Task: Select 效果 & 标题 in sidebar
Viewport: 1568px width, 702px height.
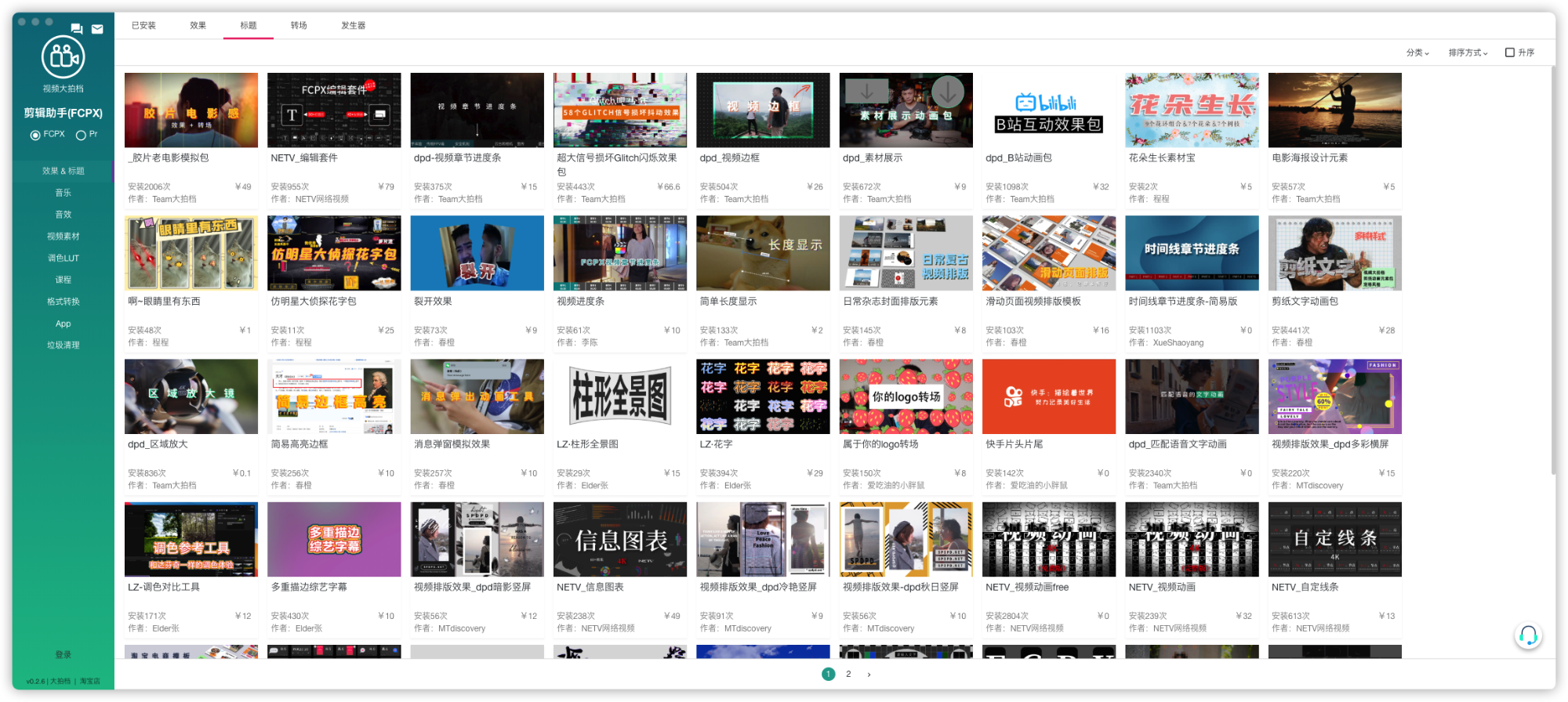Action: click(63, 171)
